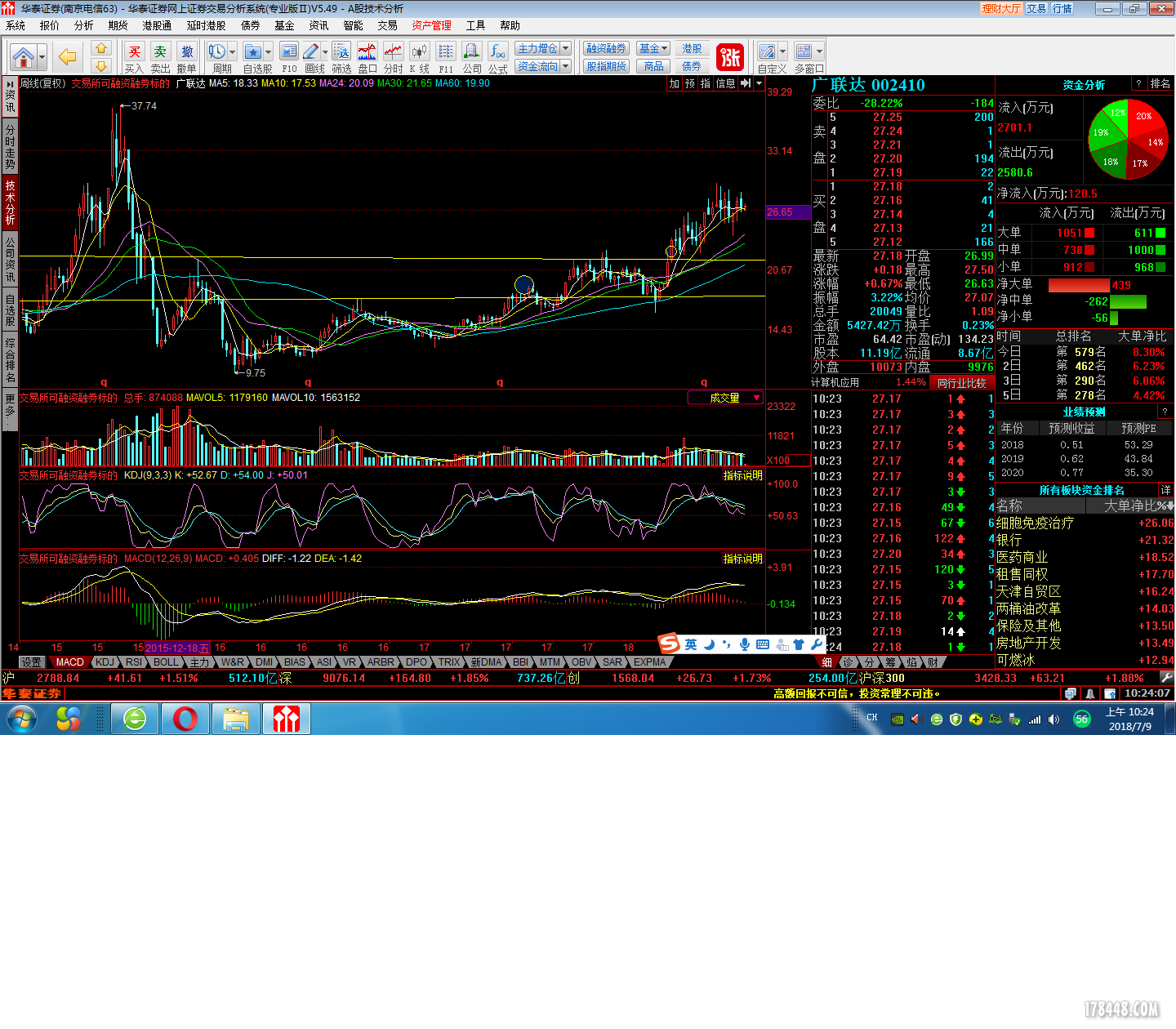
Task: Select the 画线 drawing pencil tool
Action: click(311, 52)
